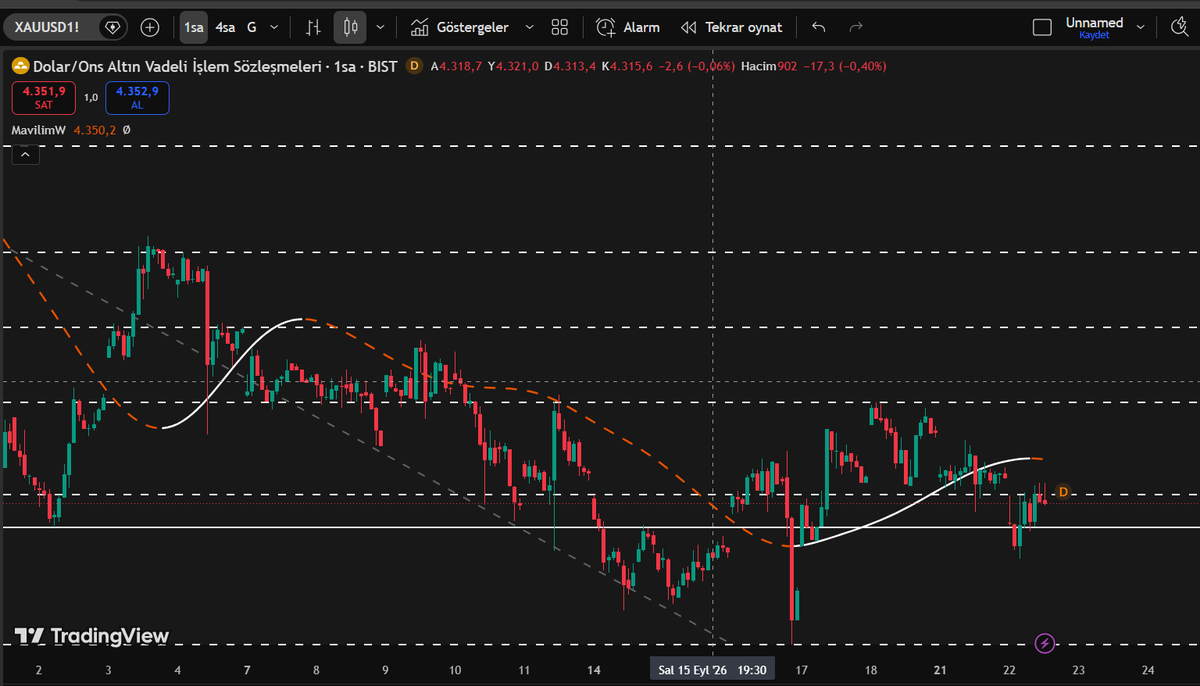
Task: Open the quick search magnifier icon
Action: click(x=1178, y=27)
